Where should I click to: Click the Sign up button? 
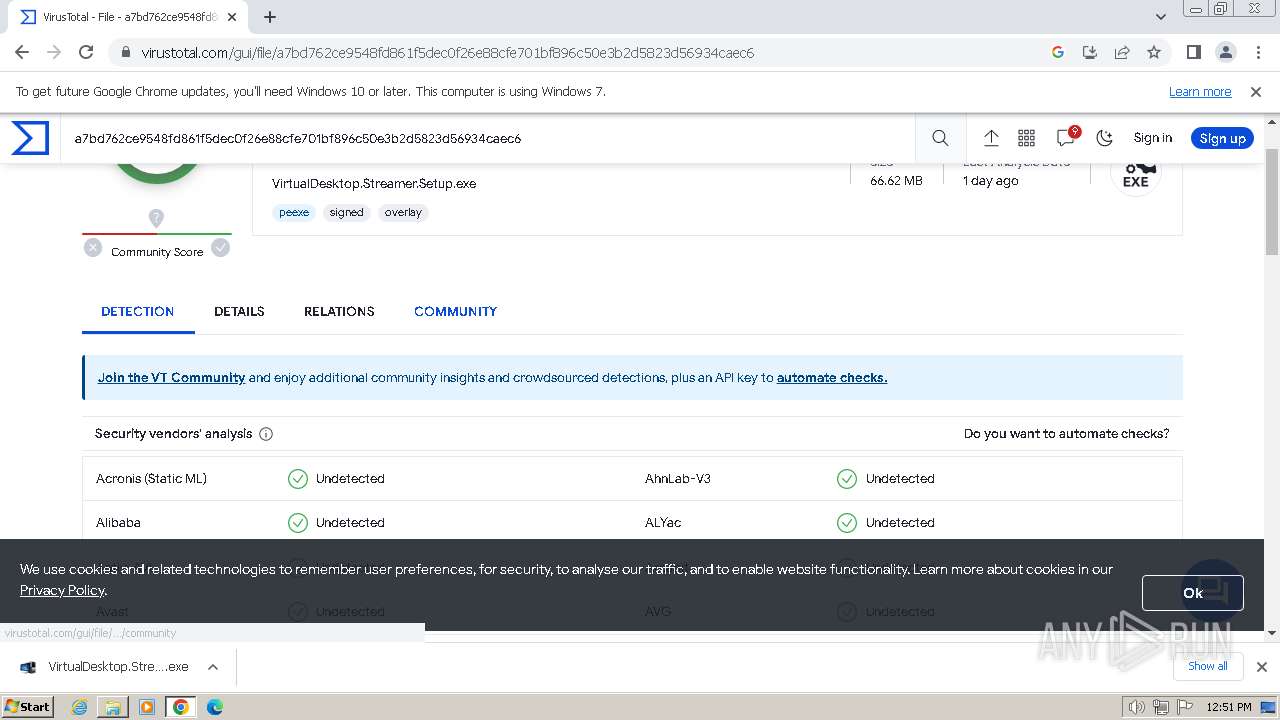[1222, 138]
